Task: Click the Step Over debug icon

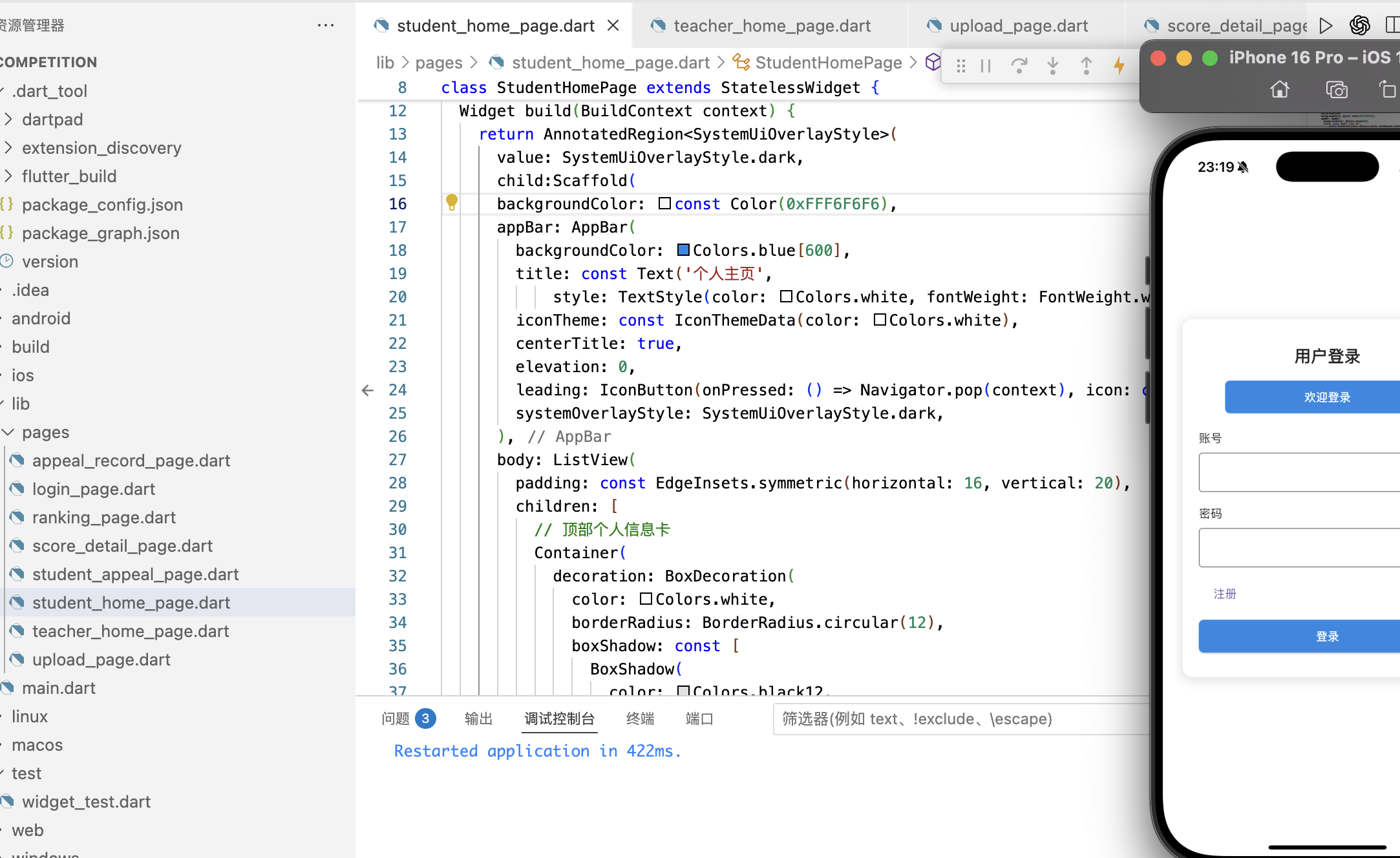Action: [x=1019, y=65]
